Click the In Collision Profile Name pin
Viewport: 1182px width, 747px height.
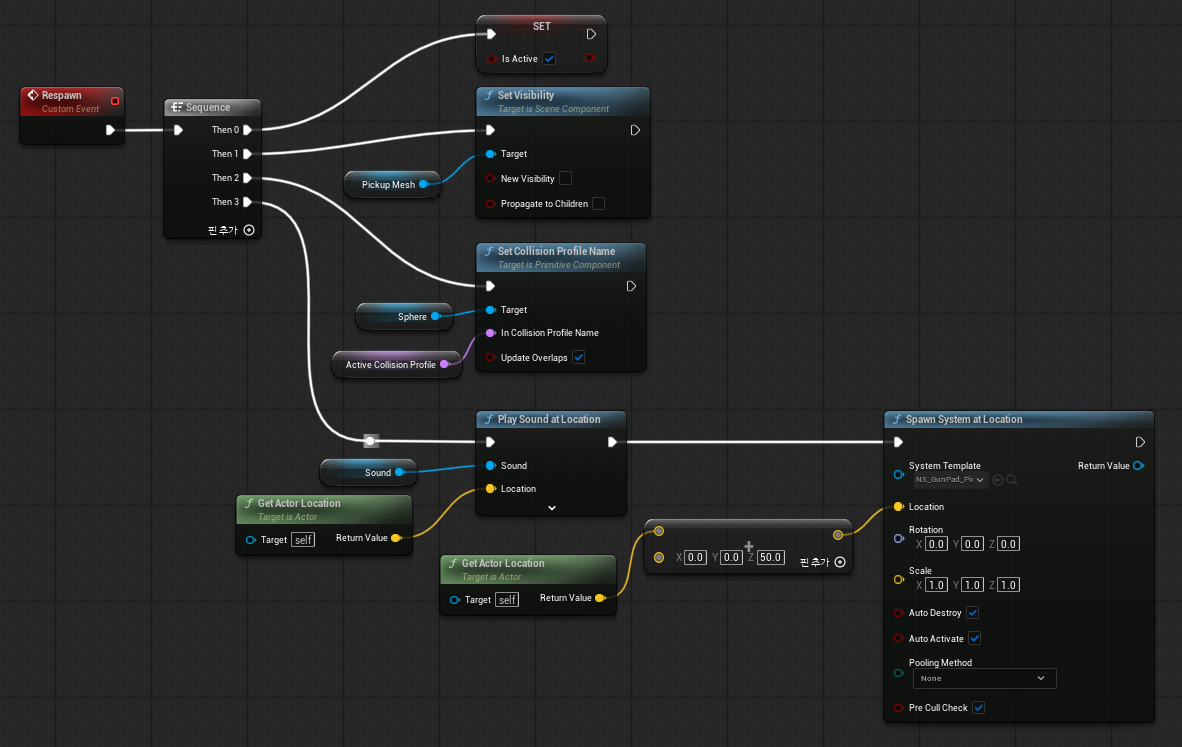click(x=491, y=332)
